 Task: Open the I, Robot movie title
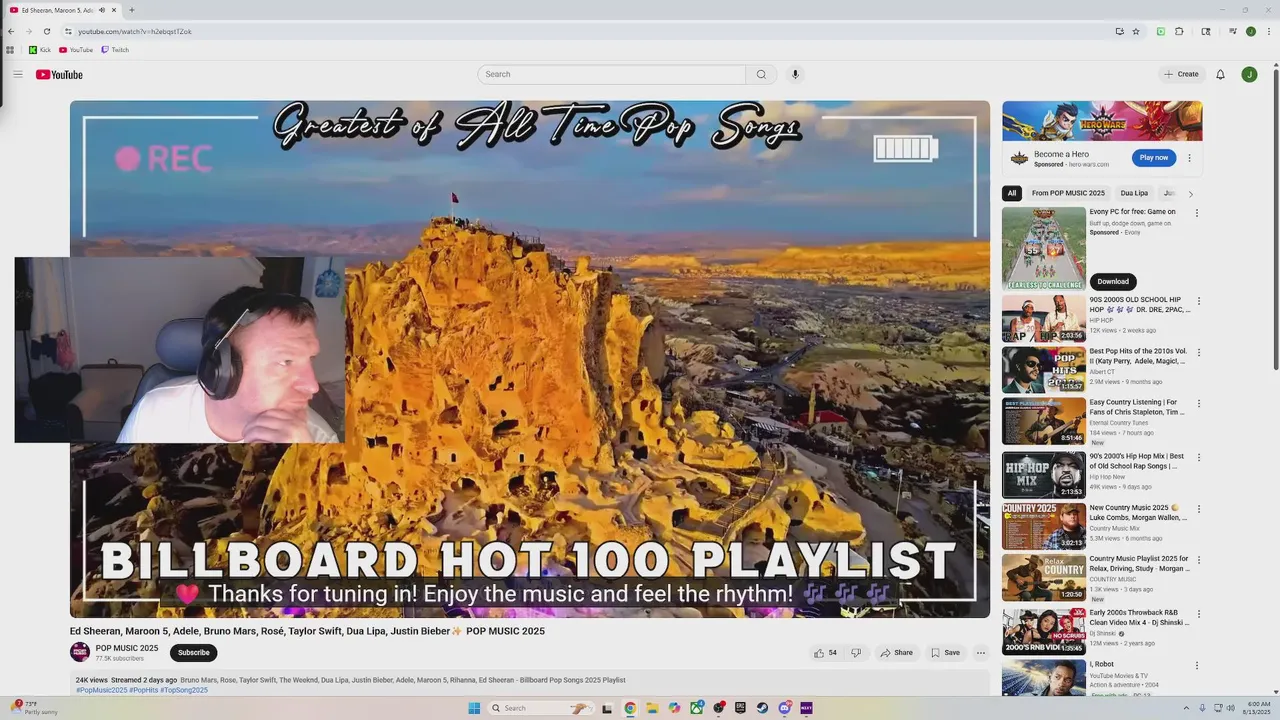[1101, 664]
